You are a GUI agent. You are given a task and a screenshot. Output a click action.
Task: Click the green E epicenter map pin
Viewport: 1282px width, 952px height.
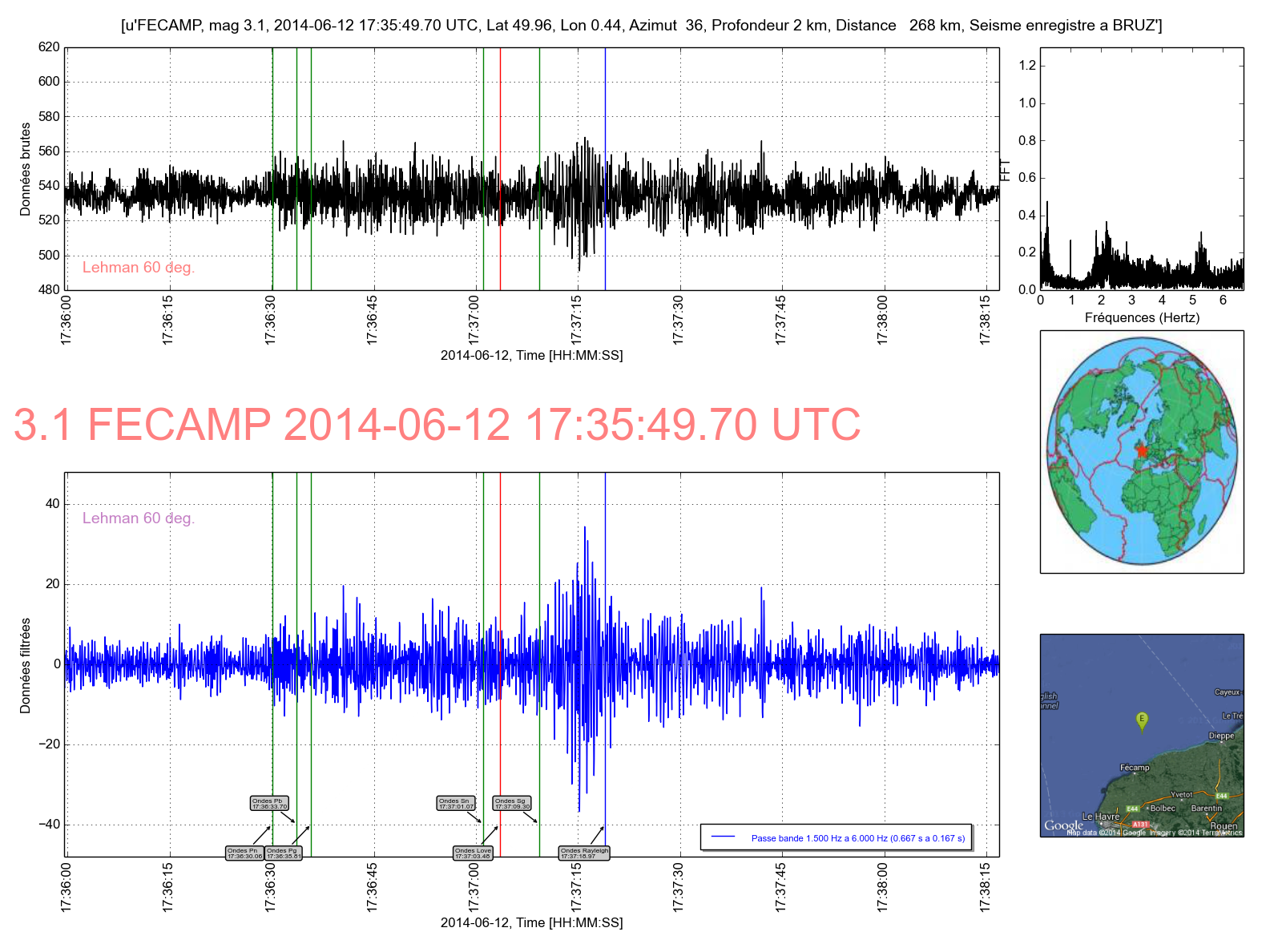[x=1142, y=720]
